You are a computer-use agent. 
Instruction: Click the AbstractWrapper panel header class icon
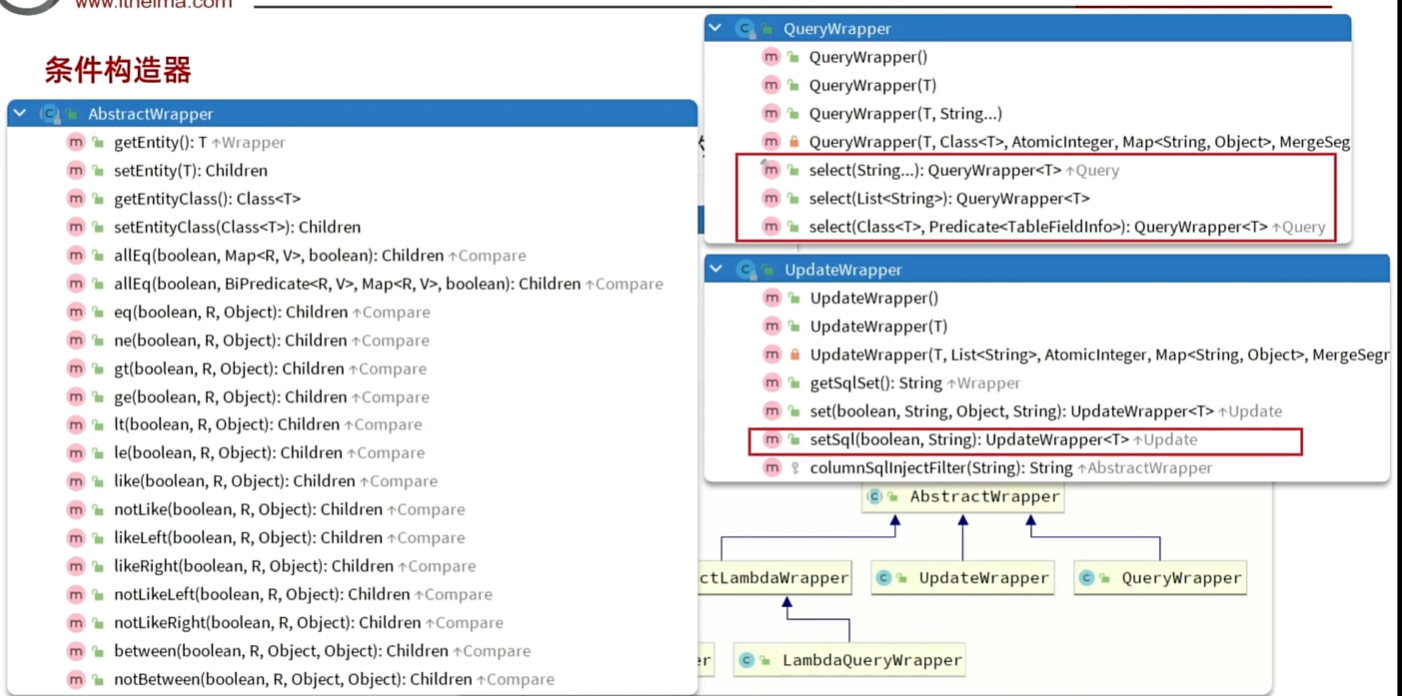(x=50, y=114)
